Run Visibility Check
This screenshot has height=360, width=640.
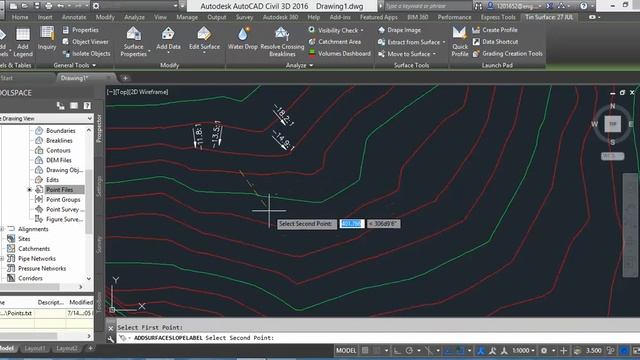point(333,30)
